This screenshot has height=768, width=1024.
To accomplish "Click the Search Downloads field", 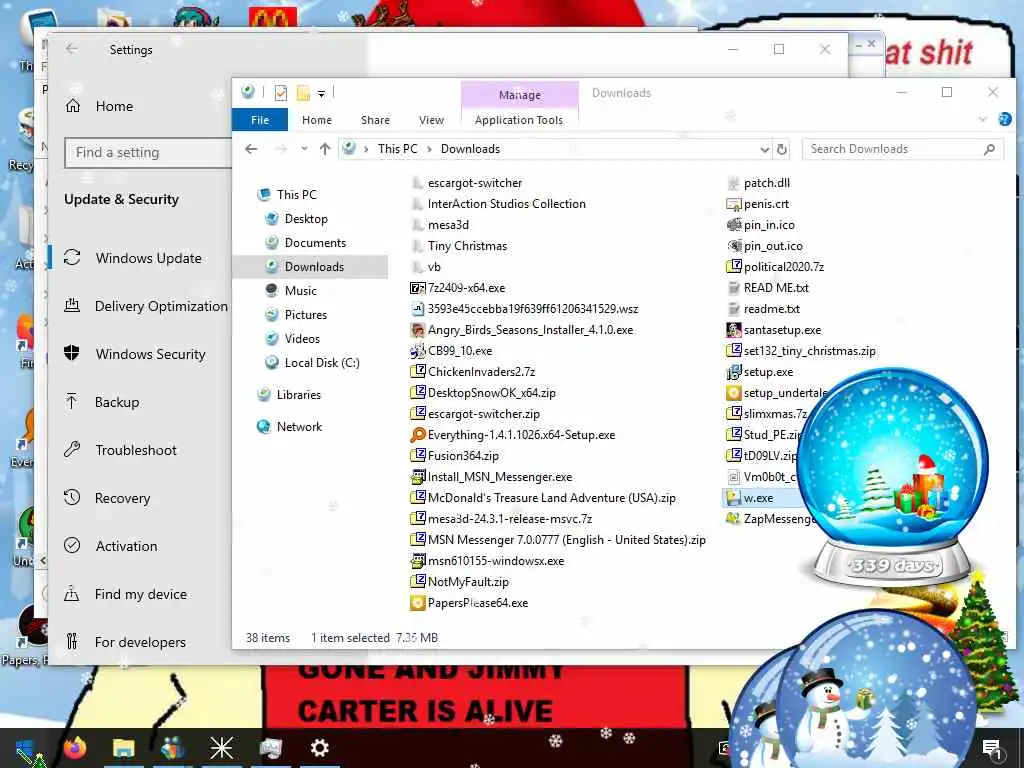I will [x=902, y=149].
